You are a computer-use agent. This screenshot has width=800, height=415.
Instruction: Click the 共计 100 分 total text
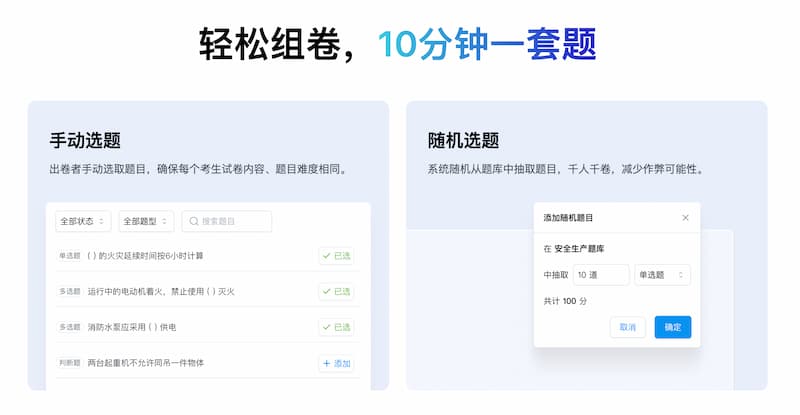click(565, 301)
